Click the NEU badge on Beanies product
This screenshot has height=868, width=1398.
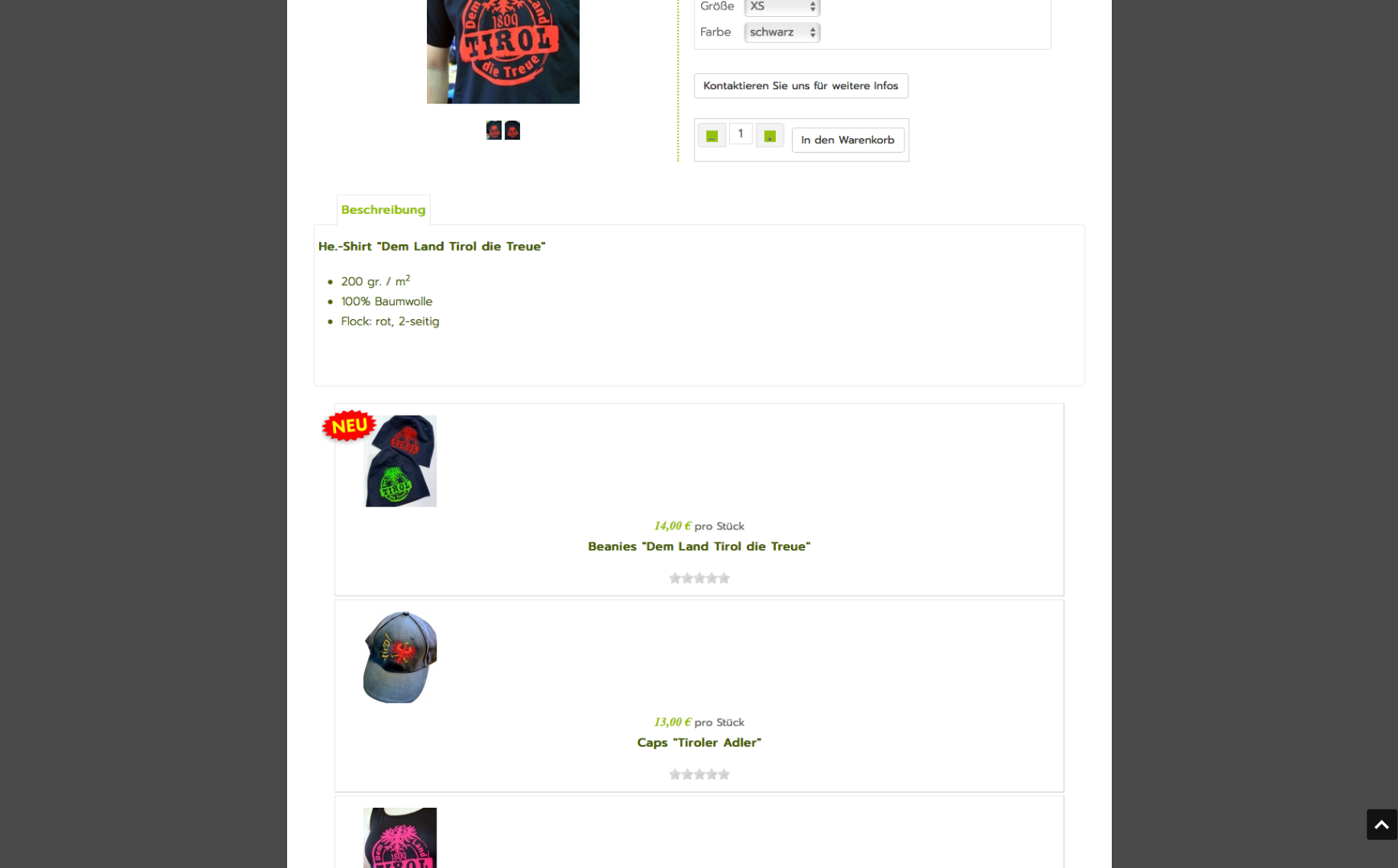[x=349, y=426]
